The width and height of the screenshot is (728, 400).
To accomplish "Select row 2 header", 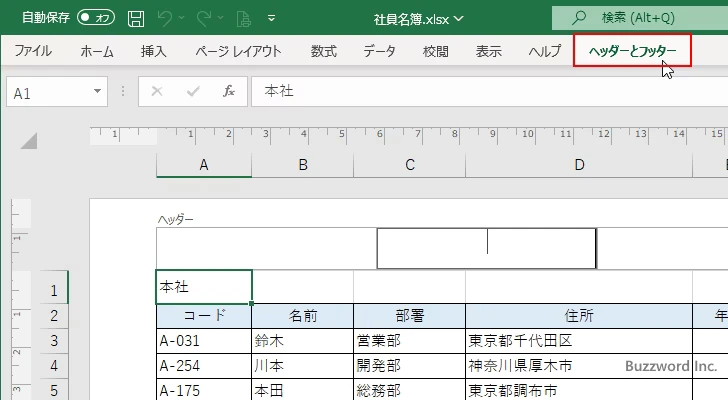I will tap(54, 316).
